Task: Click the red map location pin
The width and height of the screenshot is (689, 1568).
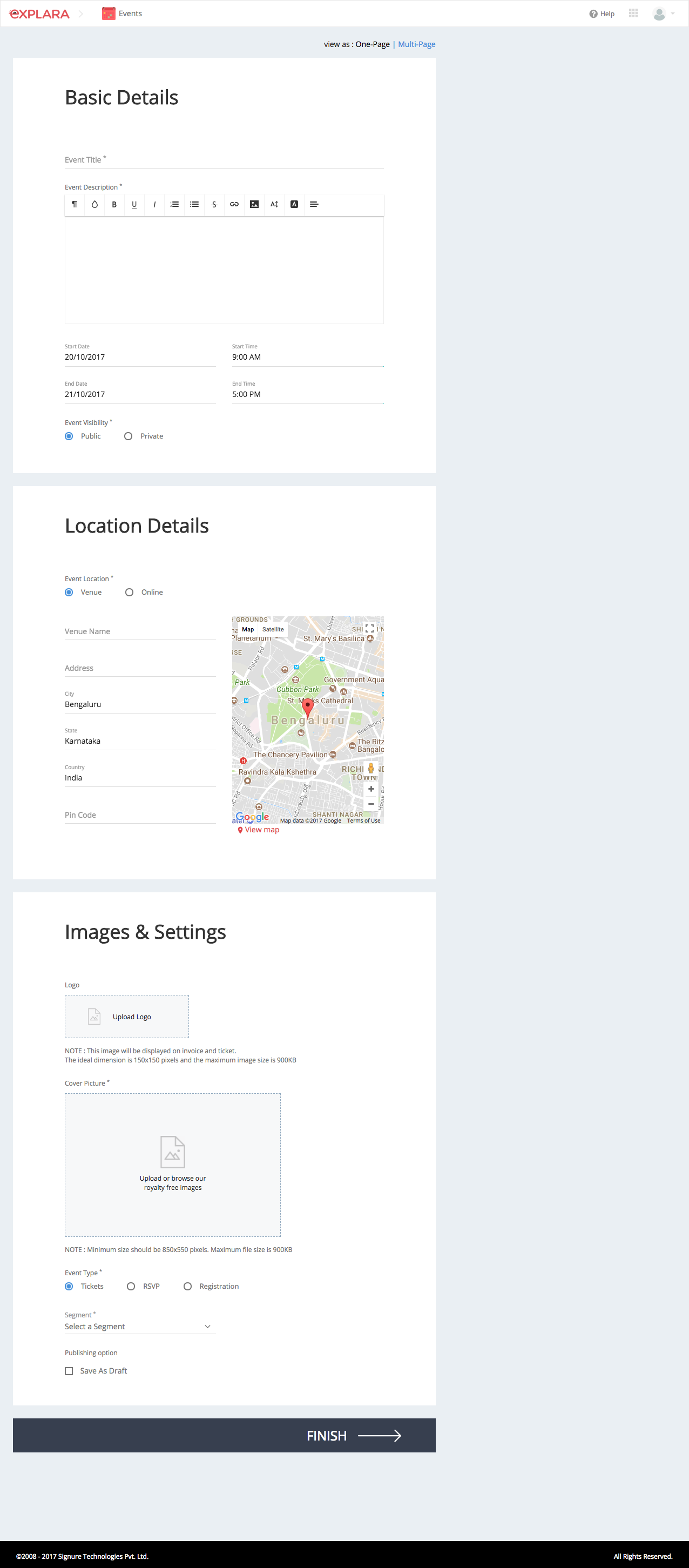Action: (x=308, y=708)
